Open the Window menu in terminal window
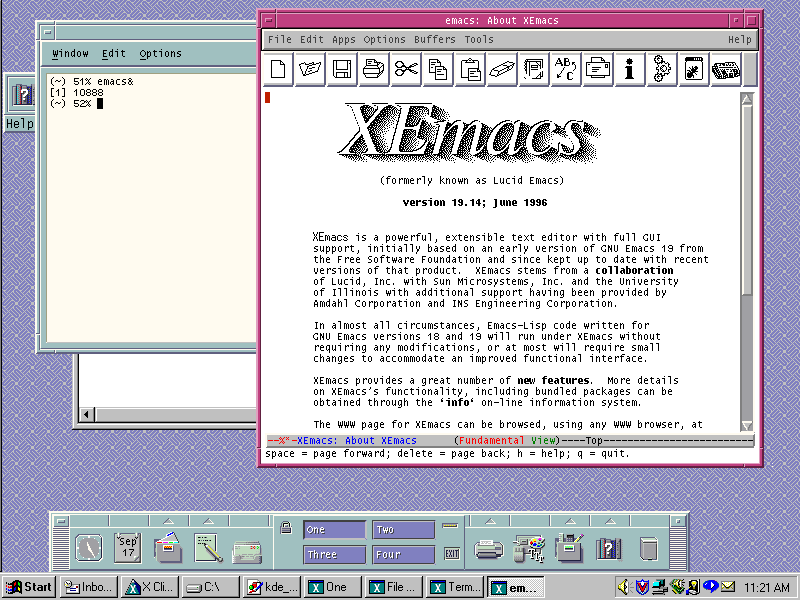This screenshot has width=800, height=600. [70, 53]
